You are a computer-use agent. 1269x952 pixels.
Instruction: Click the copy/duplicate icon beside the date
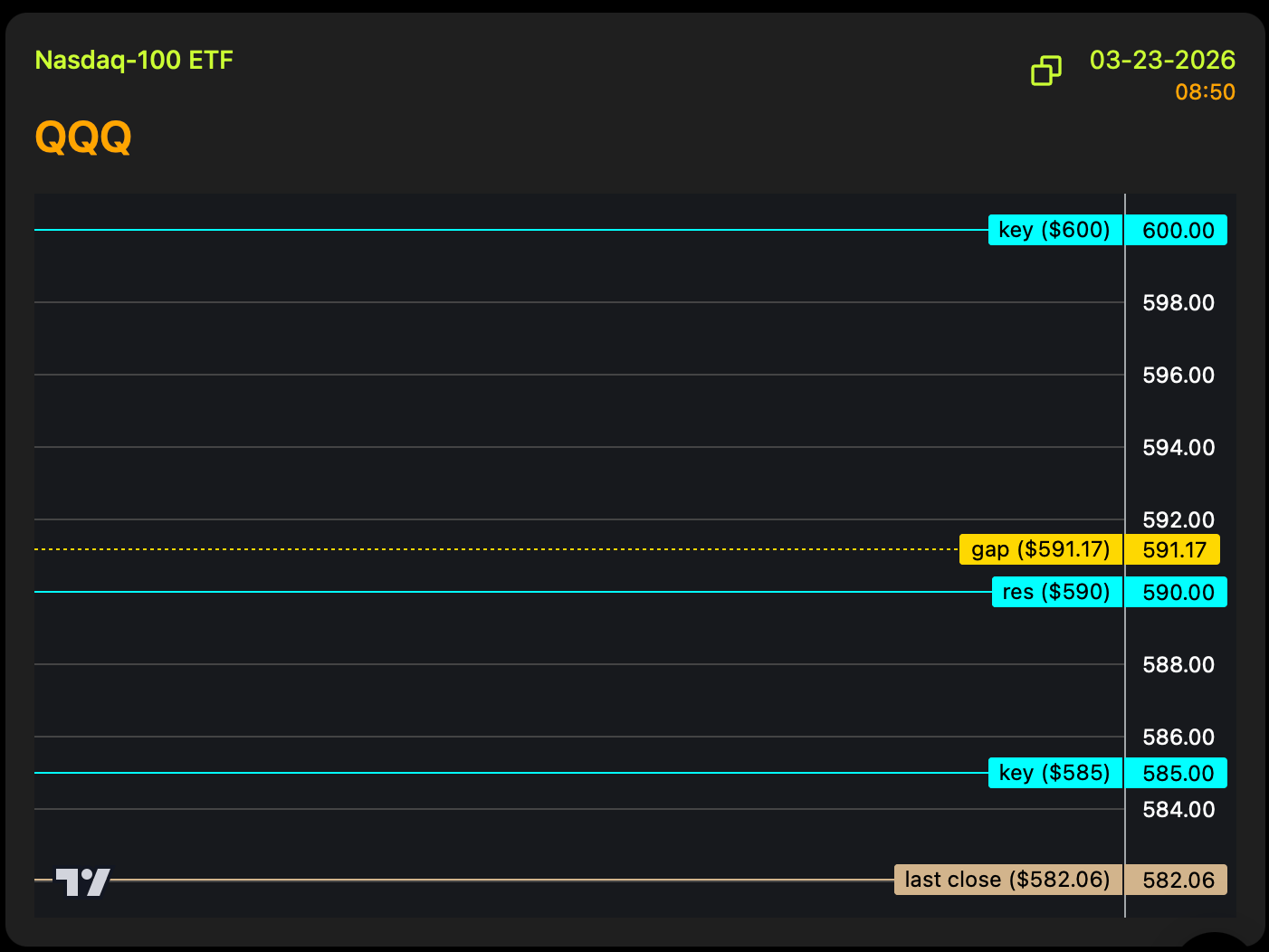tap(1046, 71)
